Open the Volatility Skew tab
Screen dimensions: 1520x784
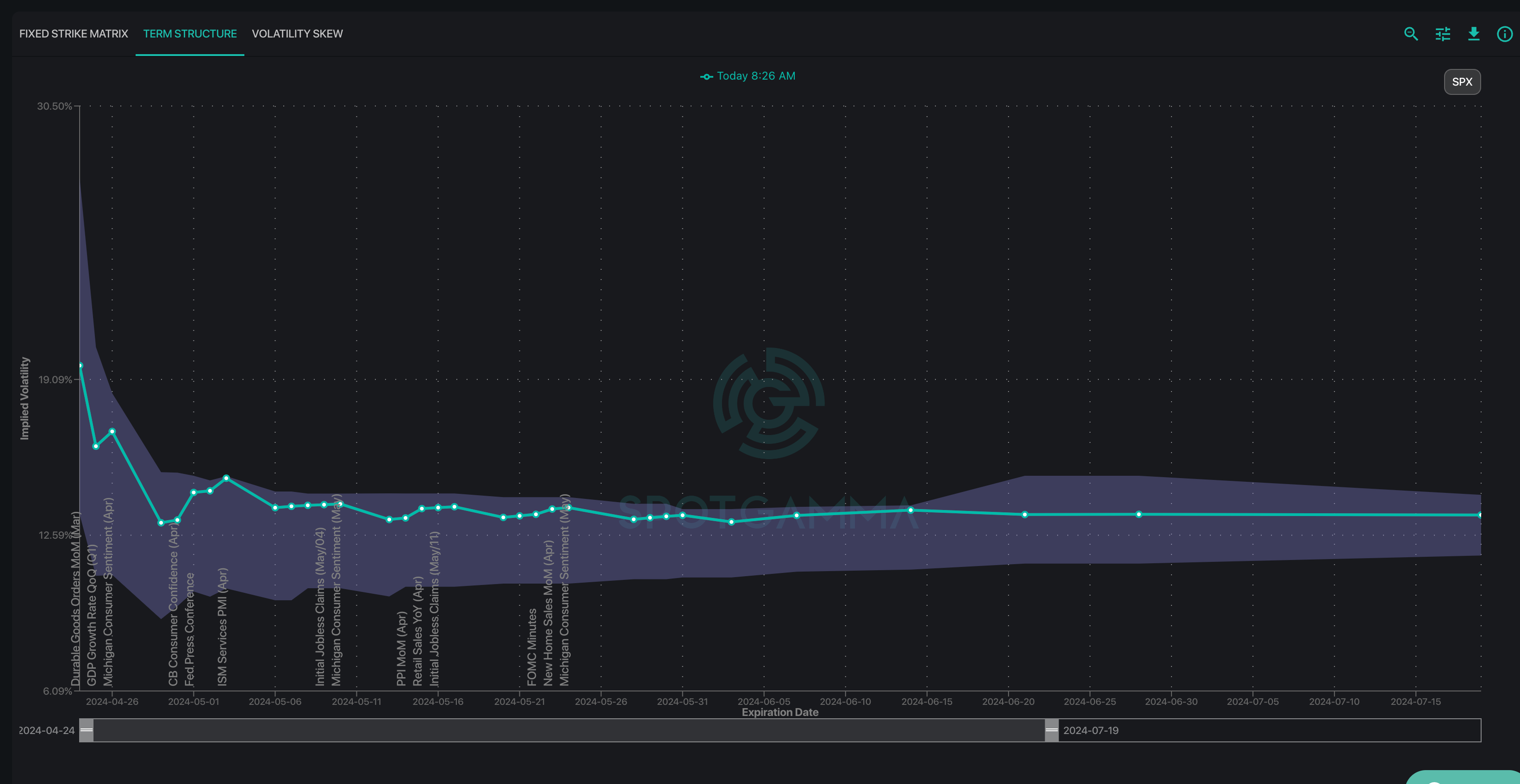click(x=298, y=34)
